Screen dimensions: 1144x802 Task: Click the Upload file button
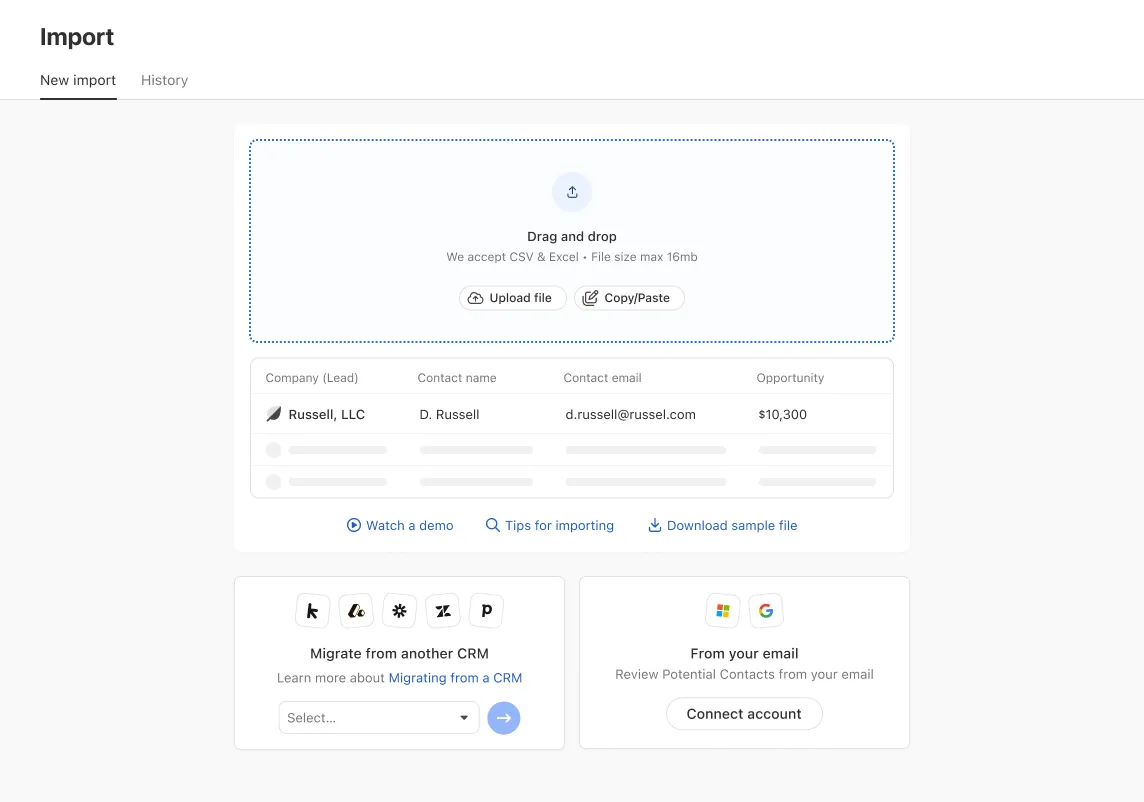pyautogui.click(x=512, y=298)
